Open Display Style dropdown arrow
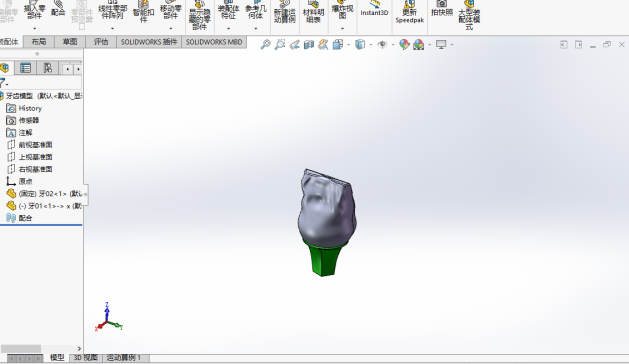The image size is (629, 364). (x=370, y=45)
